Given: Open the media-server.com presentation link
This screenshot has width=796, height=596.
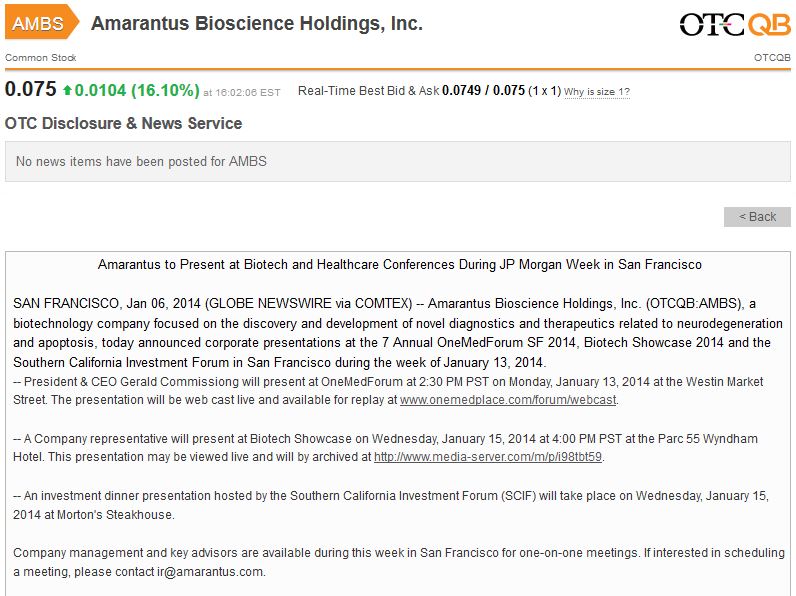Looking at the screenshot, I should click(488, 457).
